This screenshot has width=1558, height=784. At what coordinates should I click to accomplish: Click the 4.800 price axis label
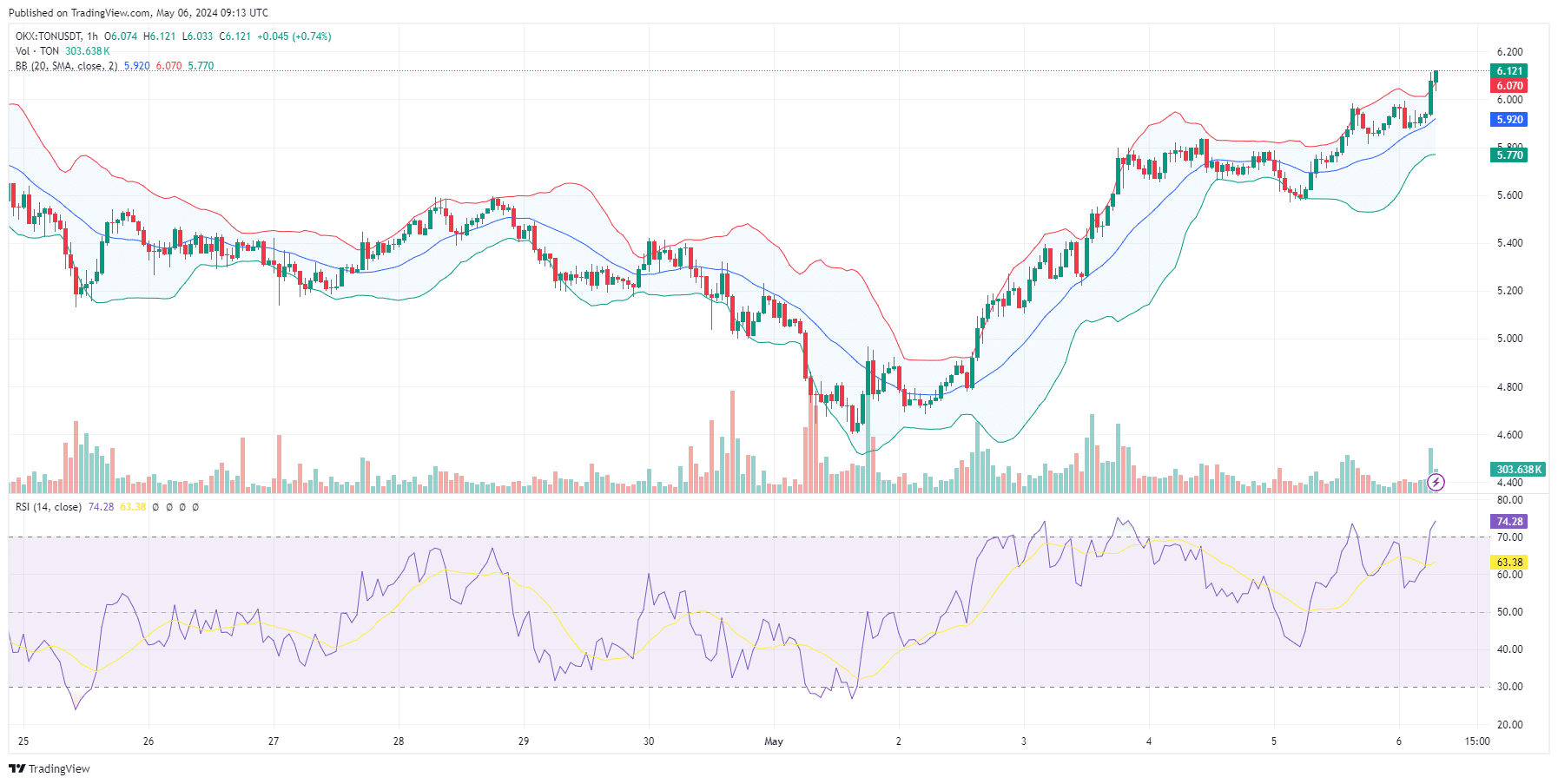[x=1509, y=387]
